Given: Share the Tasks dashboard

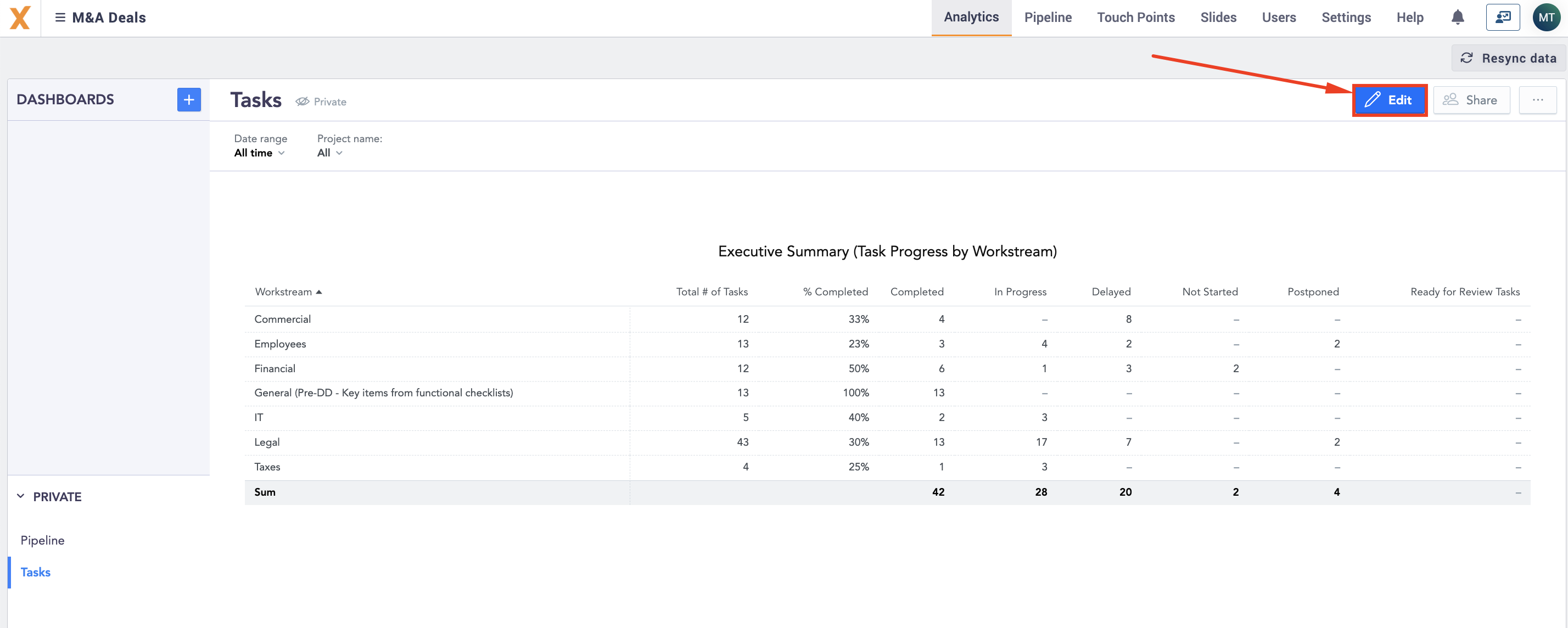Looking at the screenshot, I should pyautogui.click(x=1471, y=100).
